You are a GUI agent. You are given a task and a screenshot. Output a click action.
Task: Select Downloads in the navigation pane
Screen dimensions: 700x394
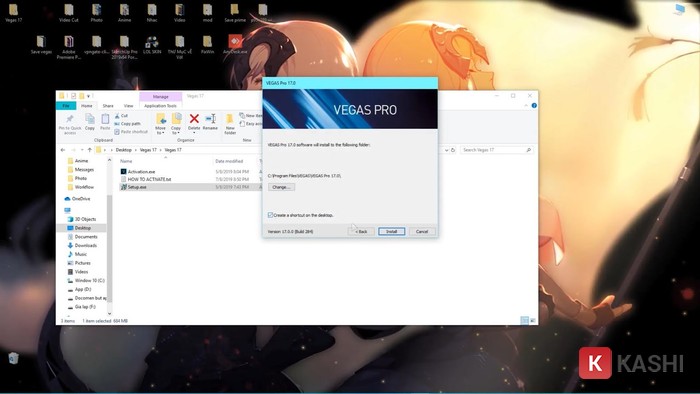85,245
